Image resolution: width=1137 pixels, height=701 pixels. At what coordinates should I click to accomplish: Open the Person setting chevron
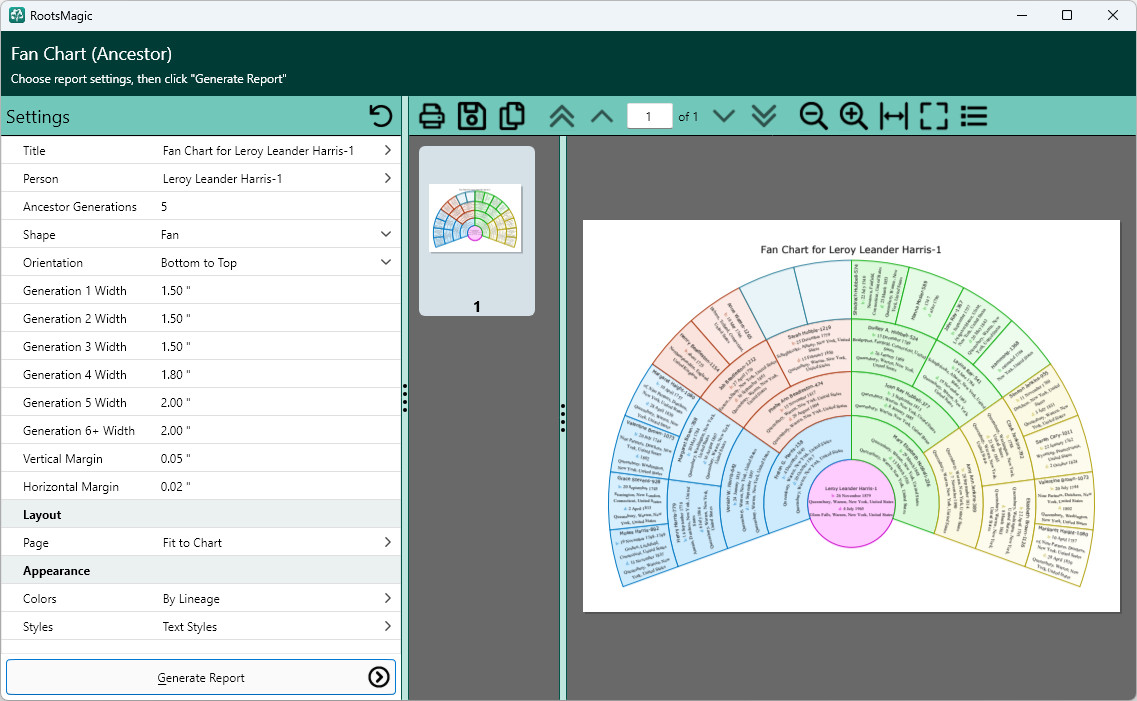point(387,178)
